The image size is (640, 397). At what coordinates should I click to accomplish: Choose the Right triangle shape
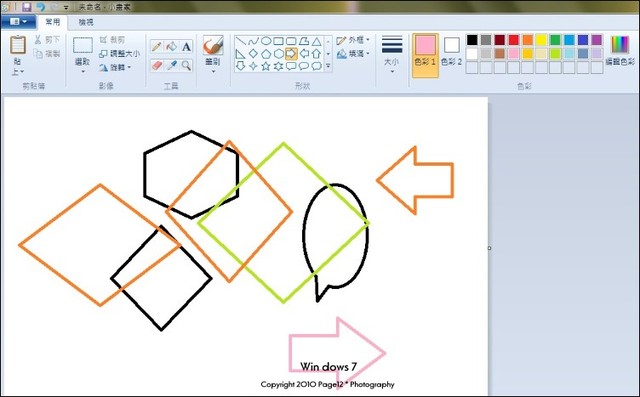(241, 53)
